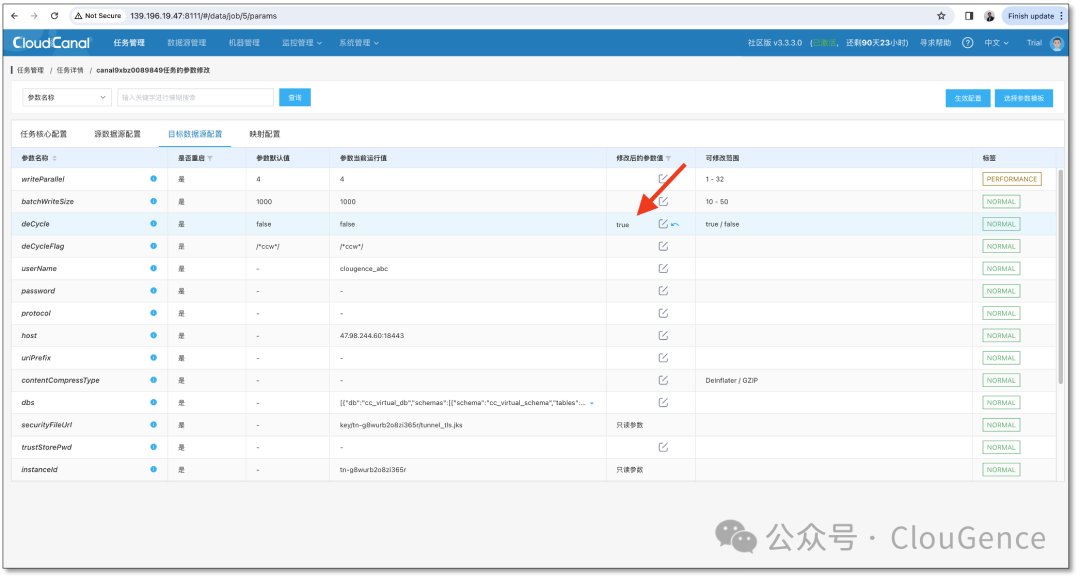
Task: Show info for deCycle parameter
Action: pyautogui.click(x=154, y=224)
